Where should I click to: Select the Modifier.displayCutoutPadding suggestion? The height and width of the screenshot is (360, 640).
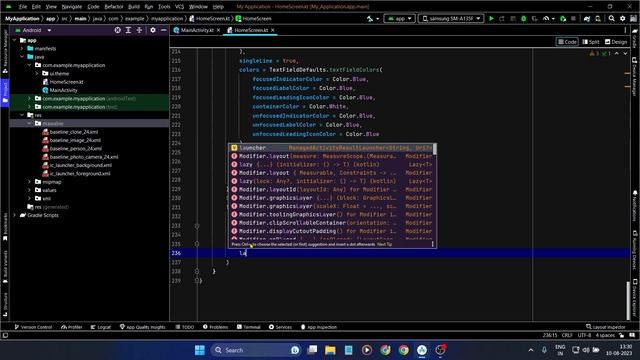tap(331, 231)
